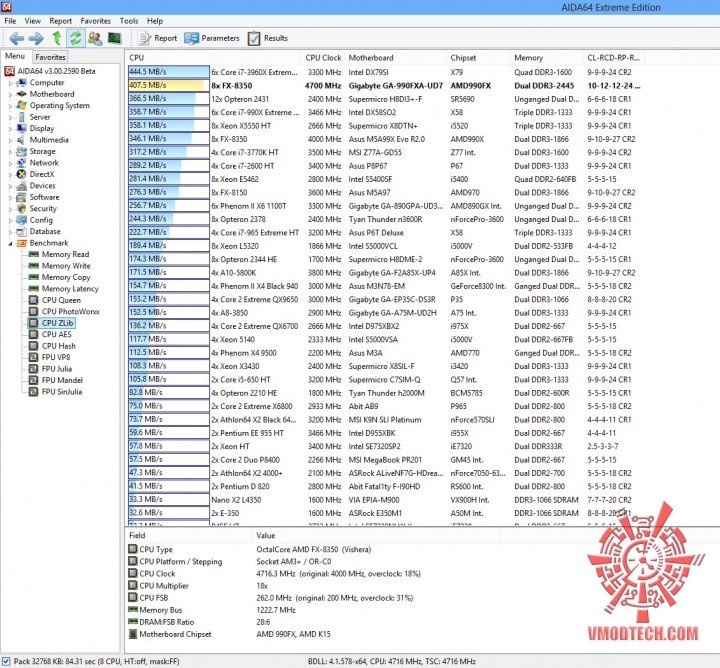
Task: Expand the Devices tree node
Action: [11, 186]
